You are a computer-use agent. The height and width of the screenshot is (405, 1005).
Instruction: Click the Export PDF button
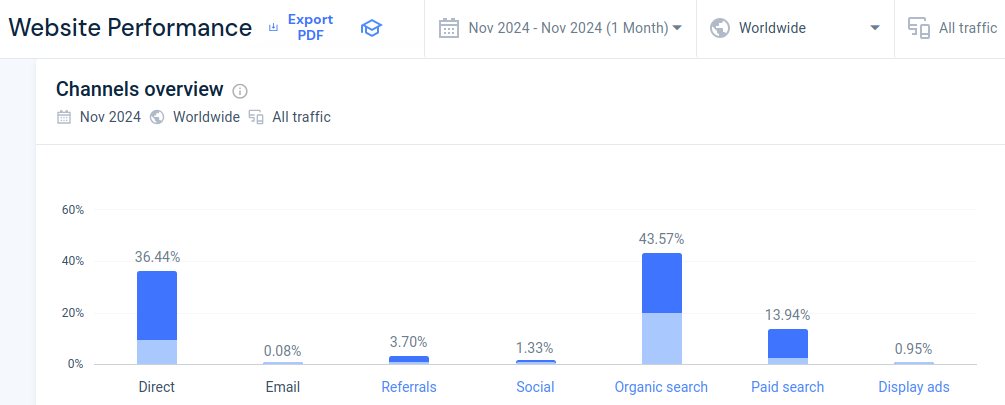point(310,27)
